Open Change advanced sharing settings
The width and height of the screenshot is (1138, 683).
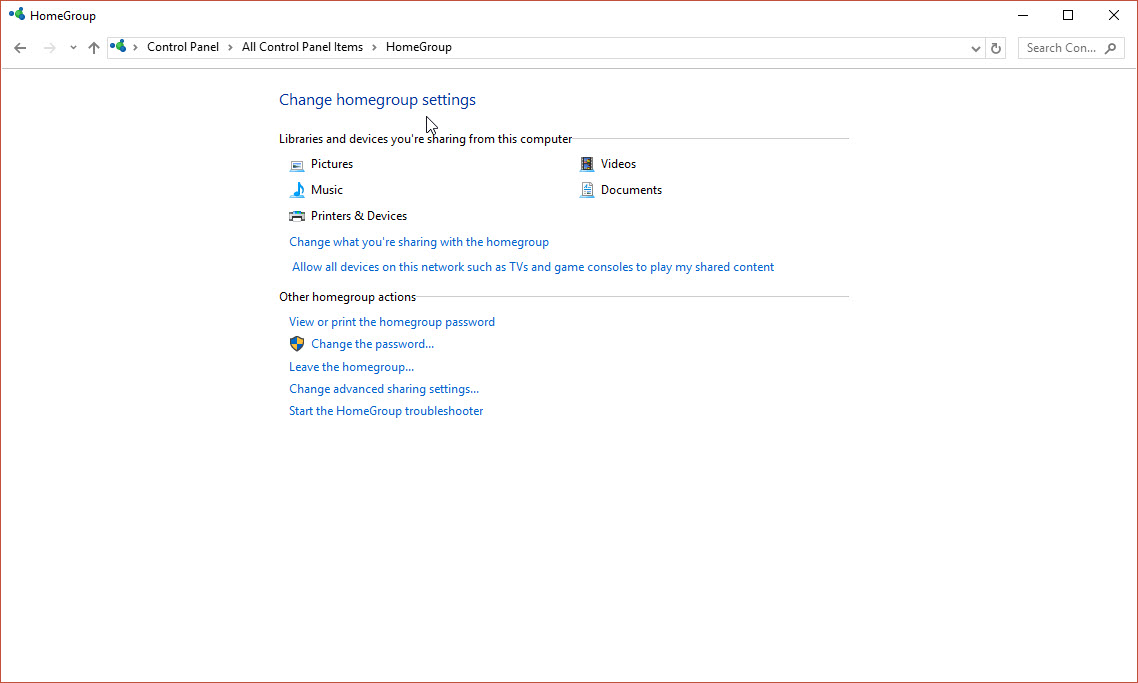point(384,389)
